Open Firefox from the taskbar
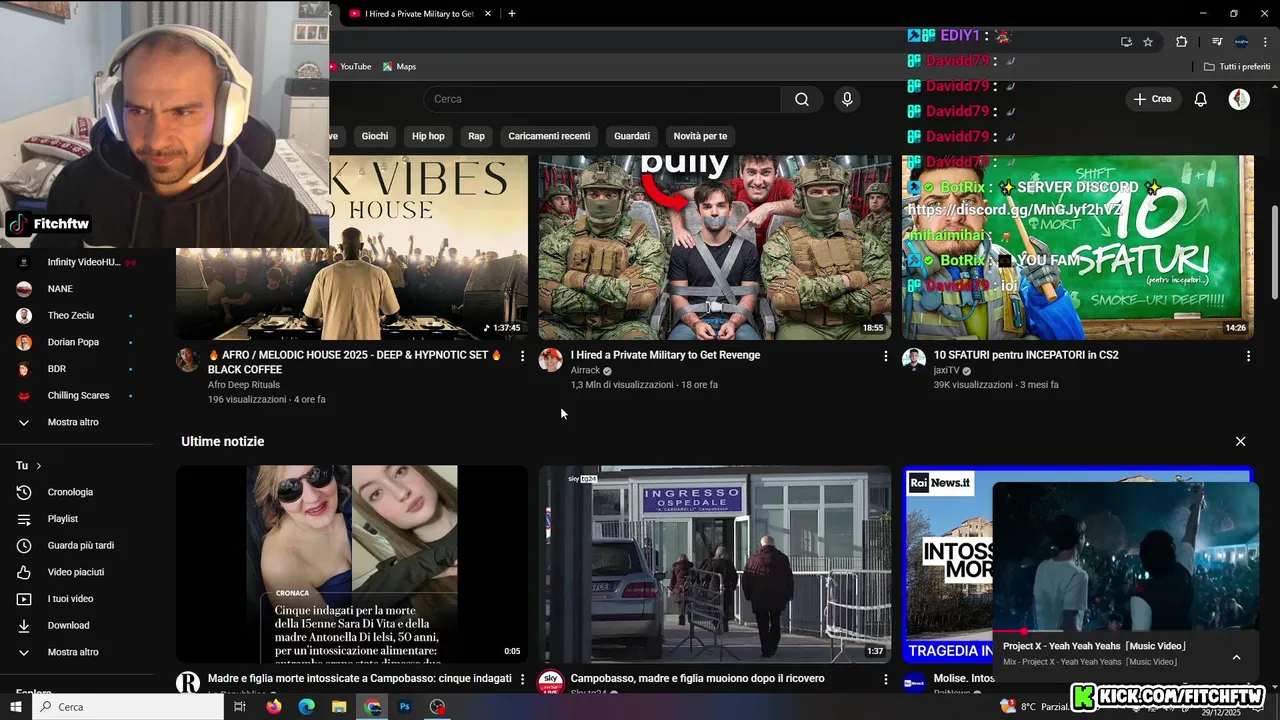The height and width of the screenshot is (720, 1280). tap(274, 707)
